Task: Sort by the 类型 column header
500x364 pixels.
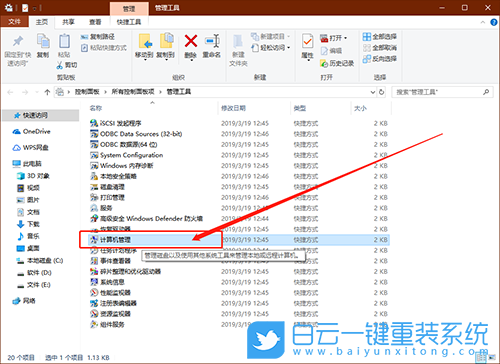Action: coord(300,108)
